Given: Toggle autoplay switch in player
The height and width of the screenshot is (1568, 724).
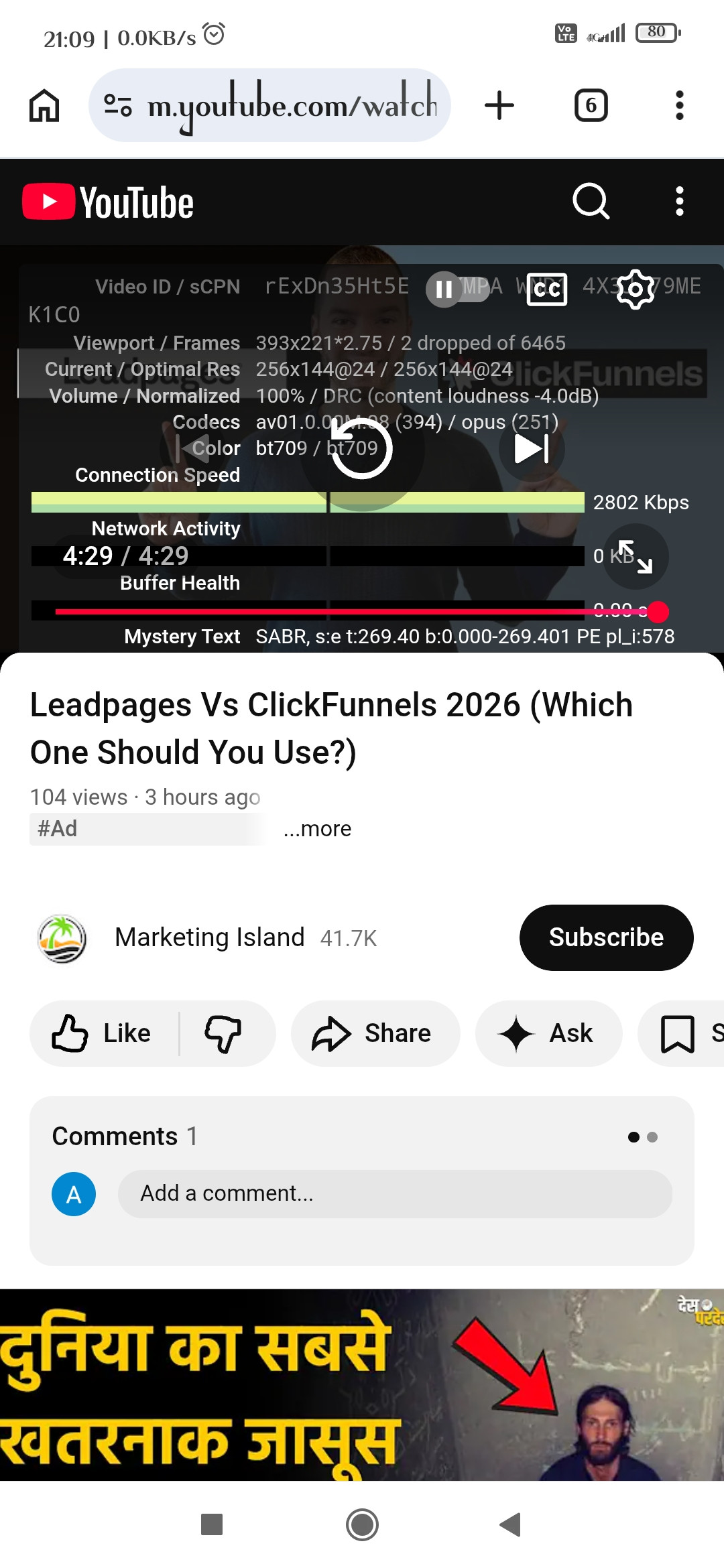Looking at the screenshot, I should point(458,289).
